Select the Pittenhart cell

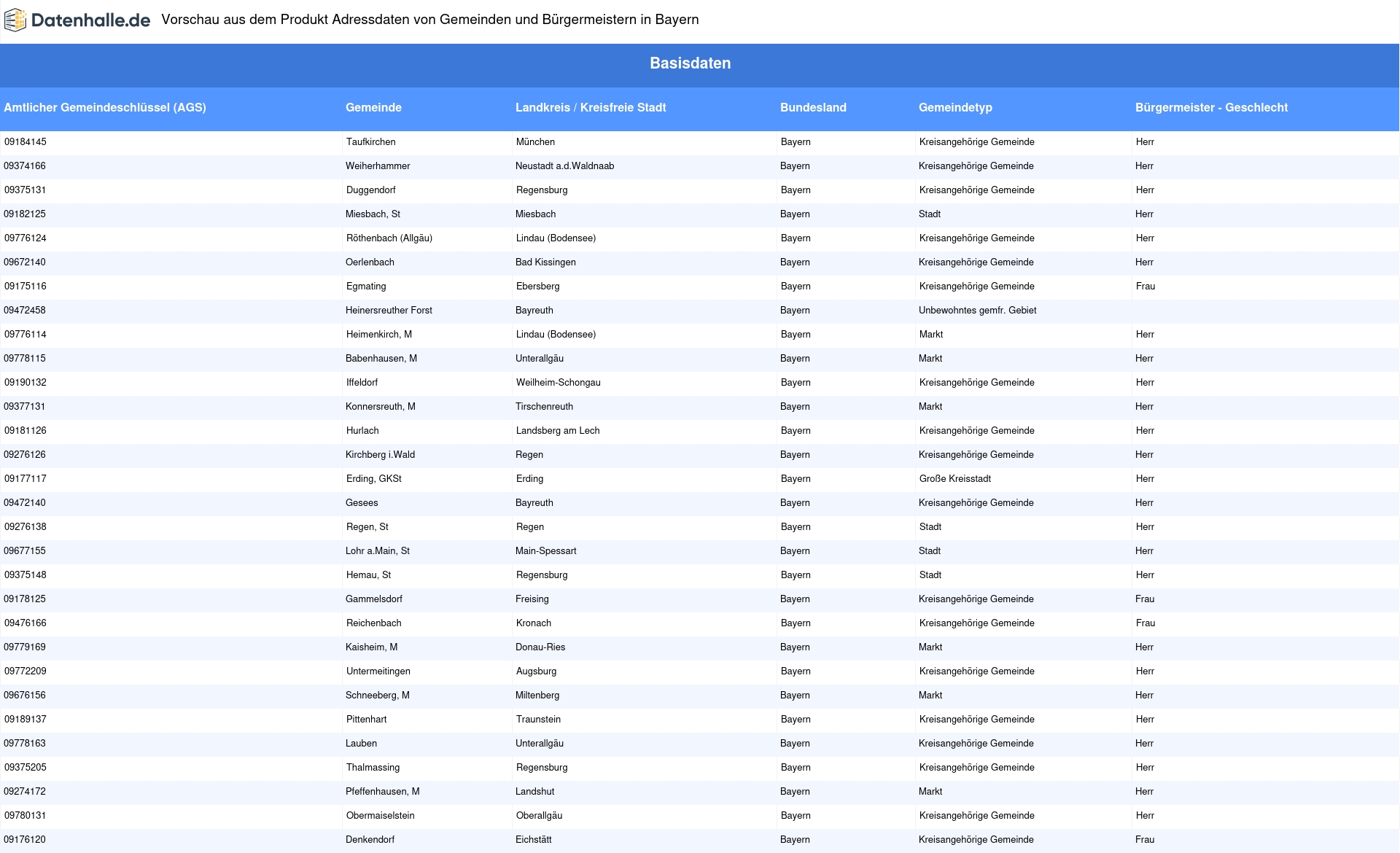click(367, 719)
